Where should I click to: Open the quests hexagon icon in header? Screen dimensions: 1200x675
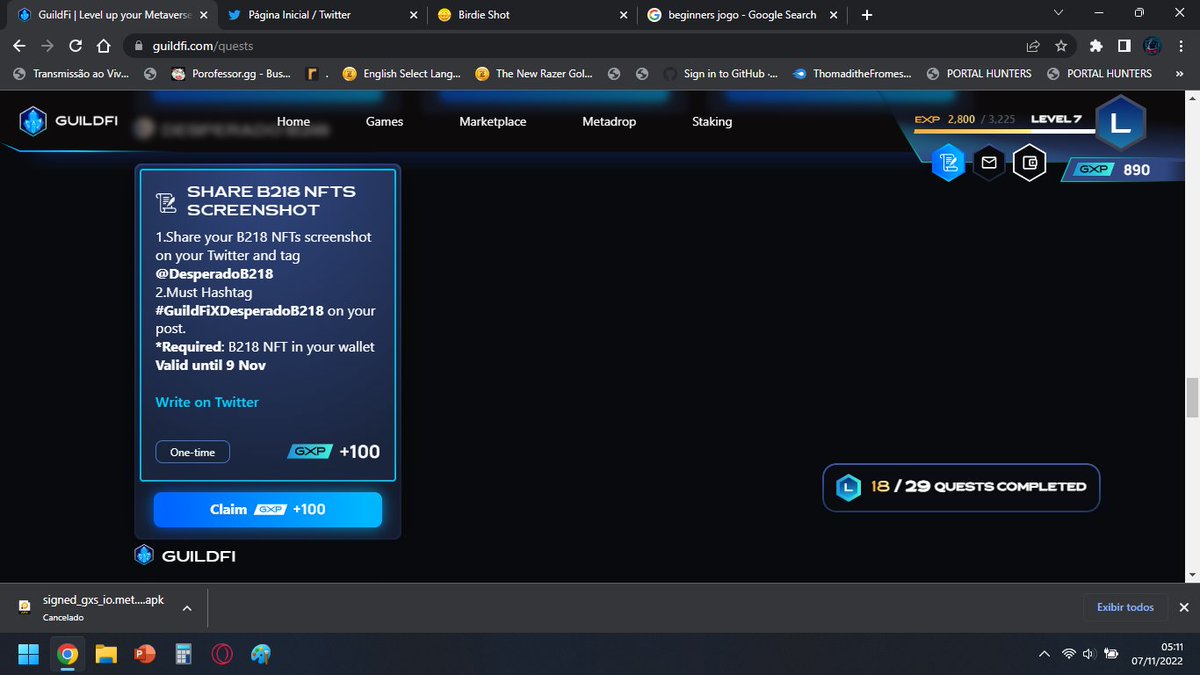948,162
